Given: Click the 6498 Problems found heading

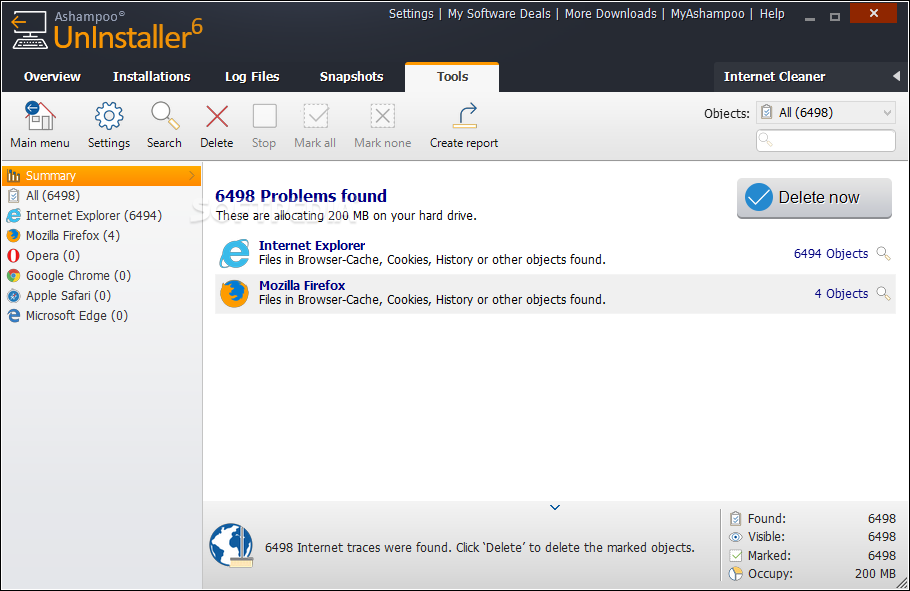Looking at the screenshot, I should click(301, 196).
